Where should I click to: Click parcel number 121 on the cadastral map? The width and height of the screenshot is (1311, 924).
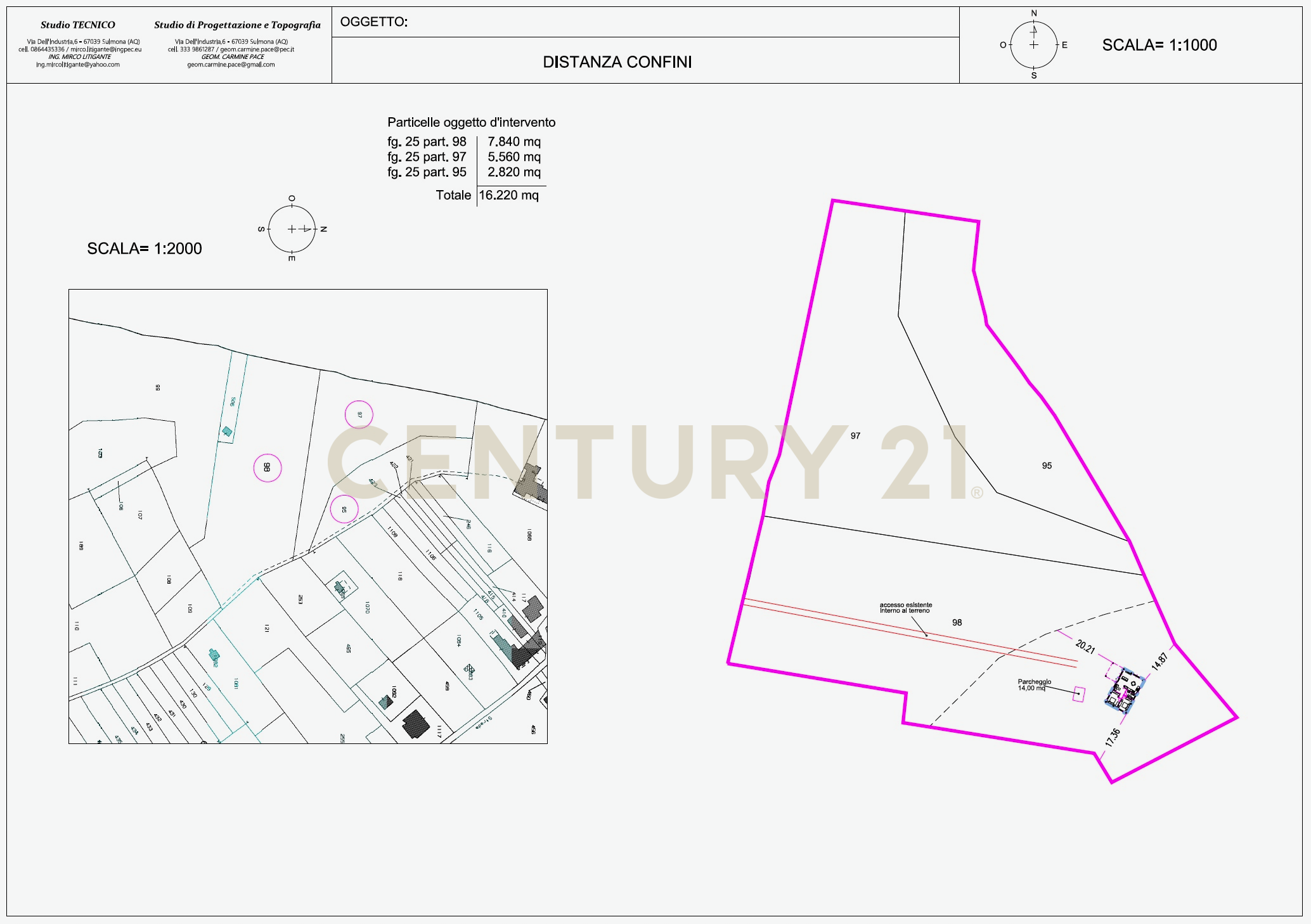pyautogui.click(x=267, y=628)
